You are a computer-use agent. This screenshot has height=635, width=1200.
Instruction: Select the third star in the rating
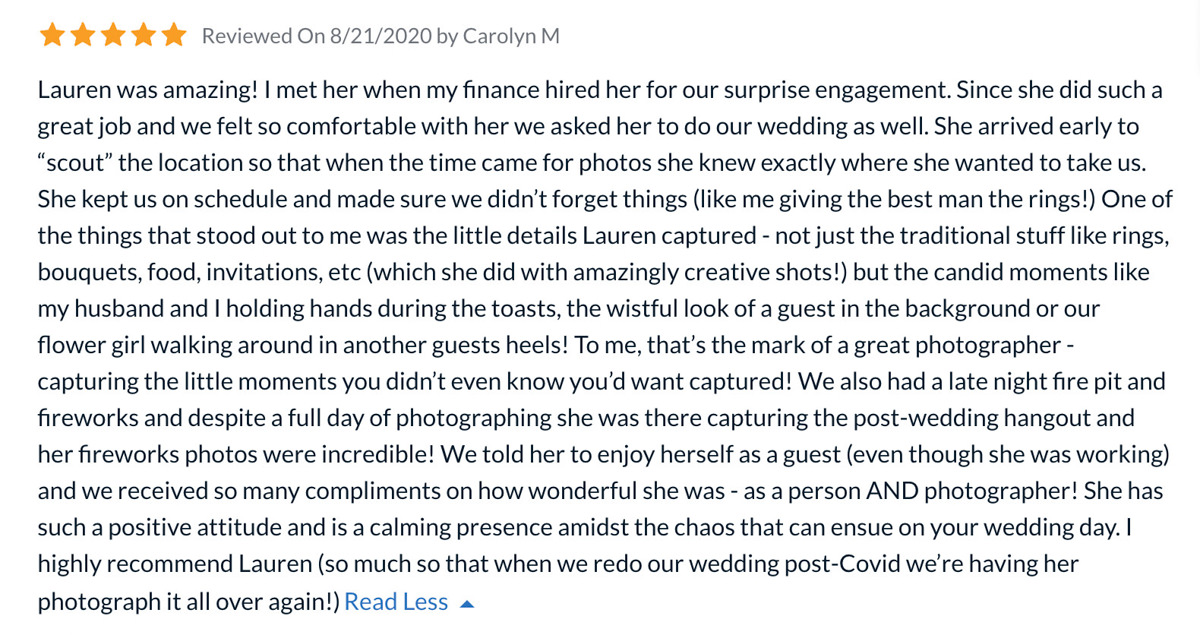point(113,36)
